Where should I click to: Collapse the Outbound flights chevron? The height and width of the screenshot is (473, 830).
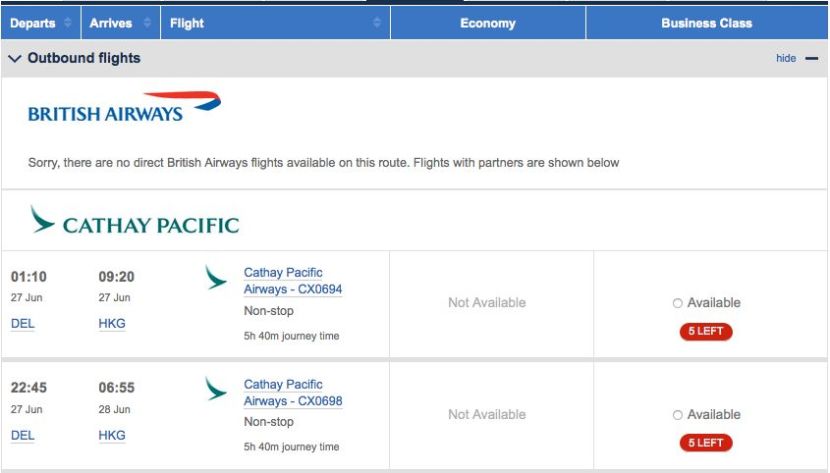tap(14, 59)
